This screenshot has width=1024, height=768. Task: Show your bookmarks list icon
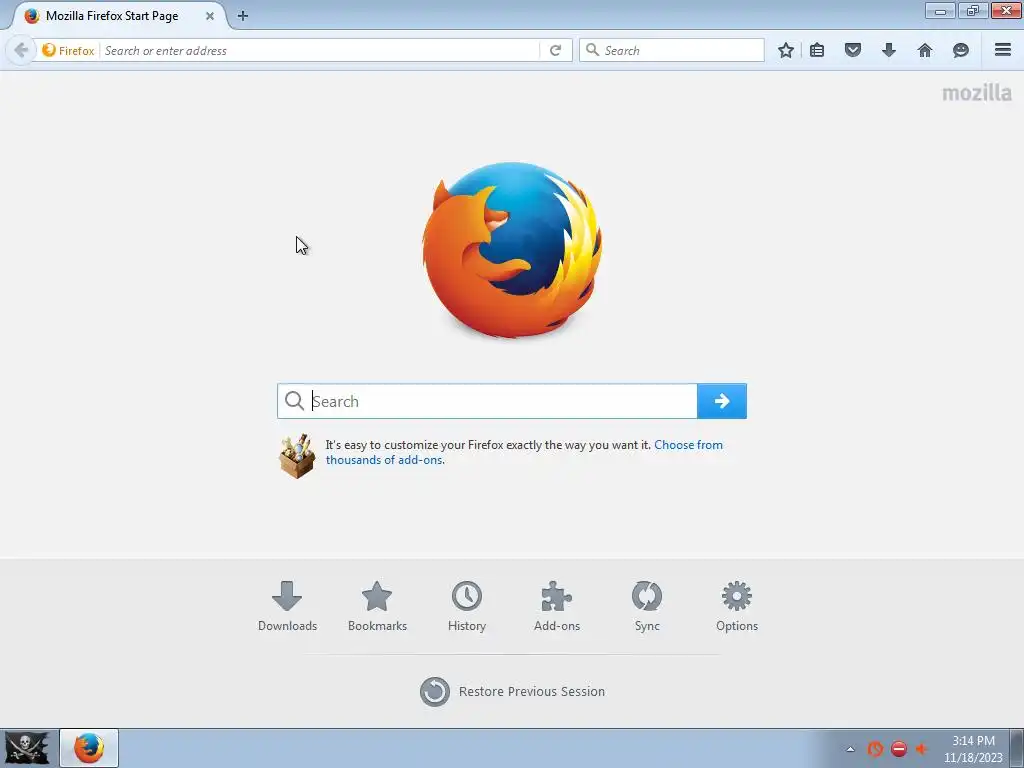point(816,50)
